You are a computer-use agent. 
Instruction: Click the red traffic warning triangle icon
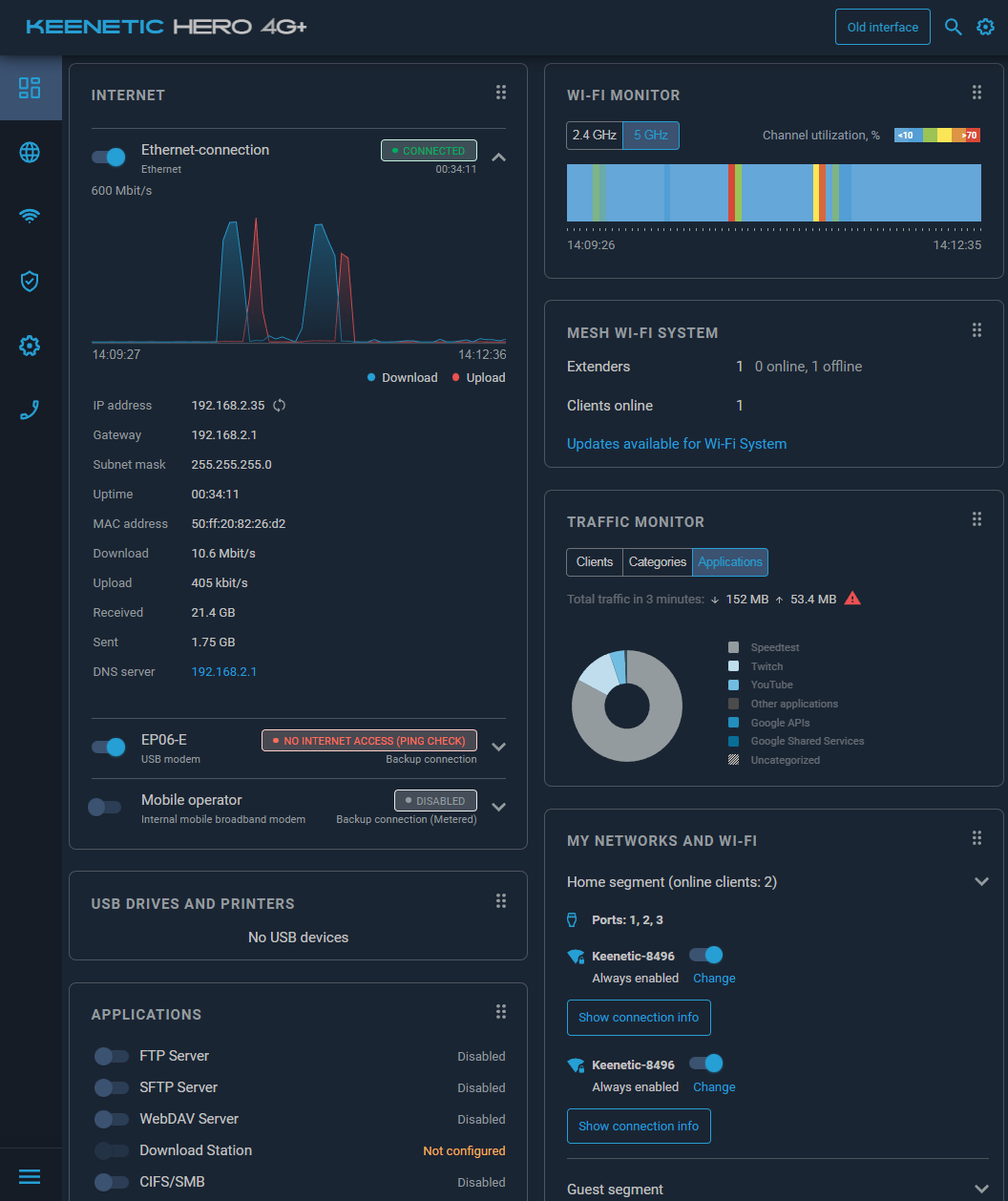[x=853, y=599]
